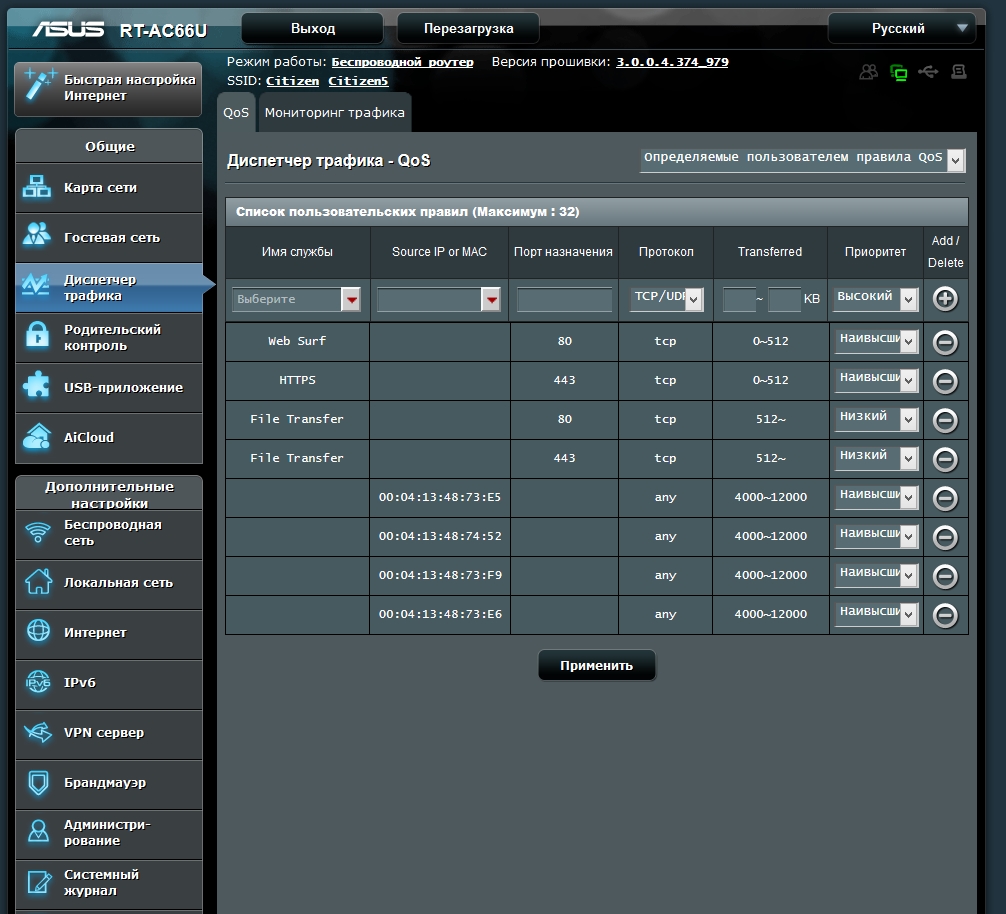This screenshot has width=1006, height=914.
Task: Click the network connection status icon
Action: (x=898, y=72)
